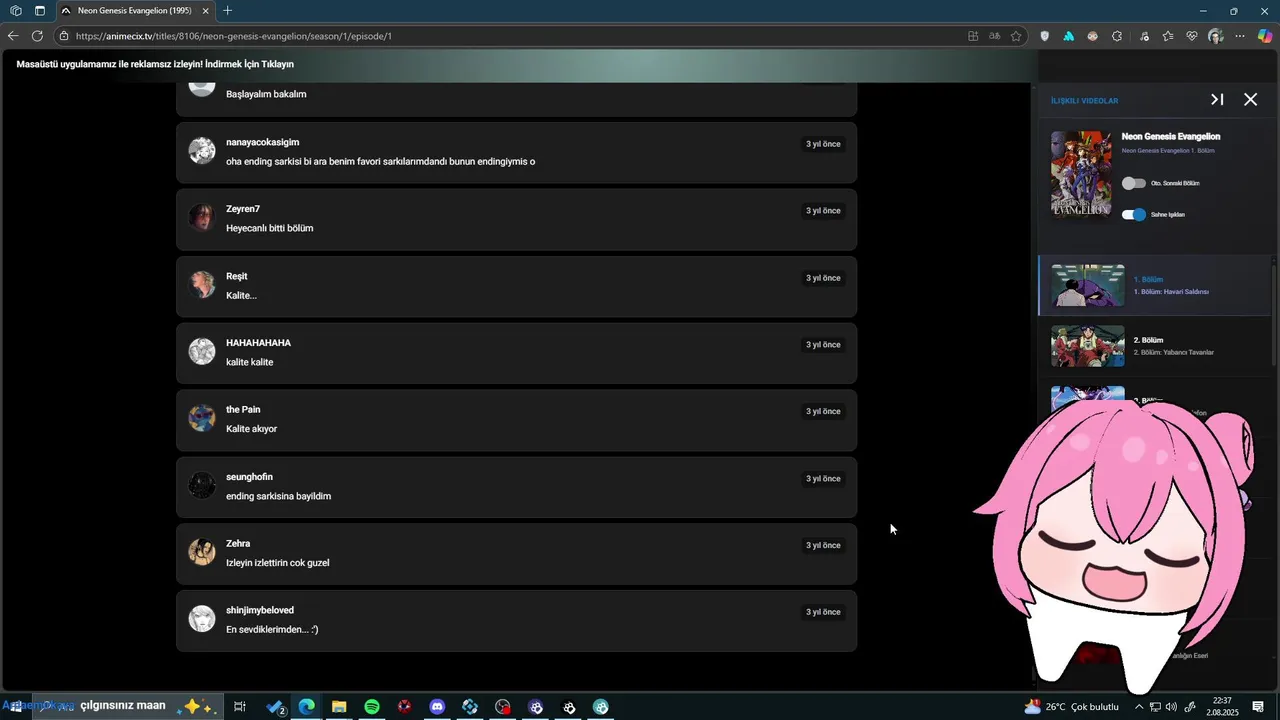The height and width of the screenshot is (720, 1280).
Task: Click Zehra commenter avatar
Action: coord(202,552)
